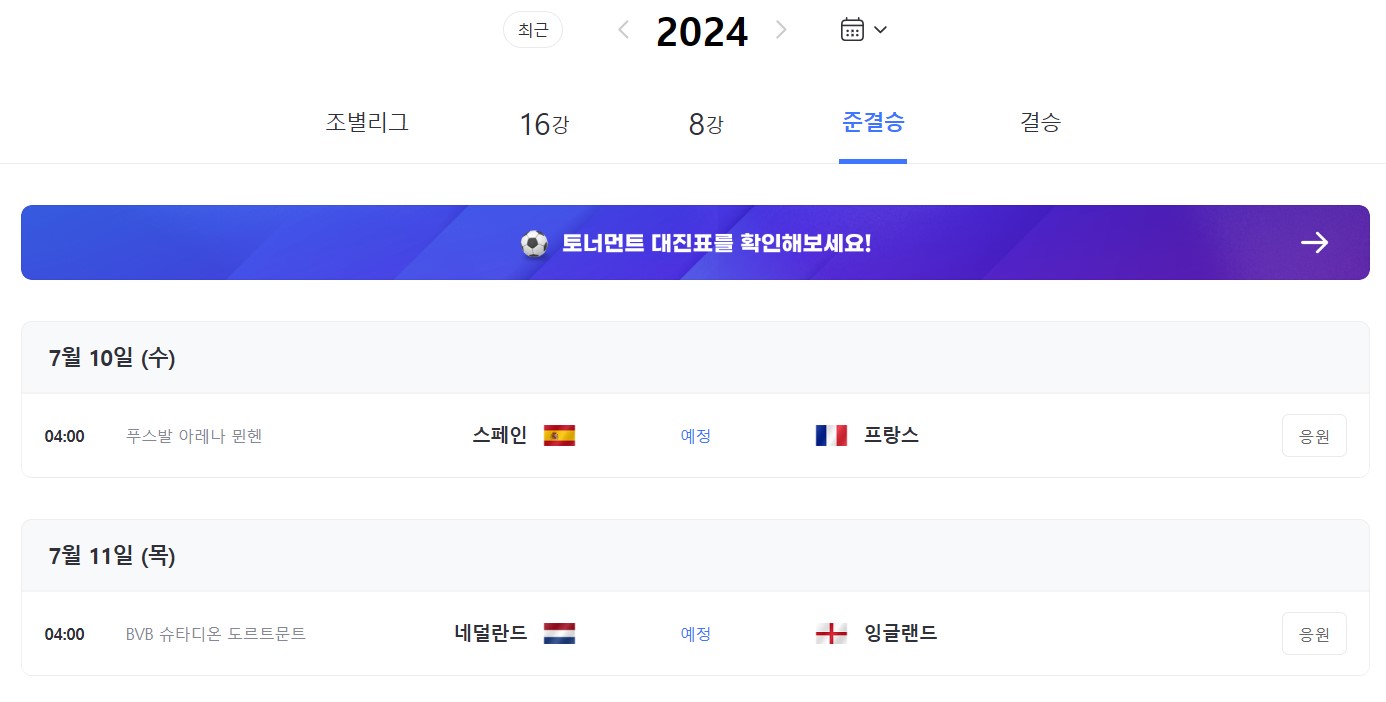Open the 결승 tab
Screen dimensions: 1386x702
point(1040,122)
